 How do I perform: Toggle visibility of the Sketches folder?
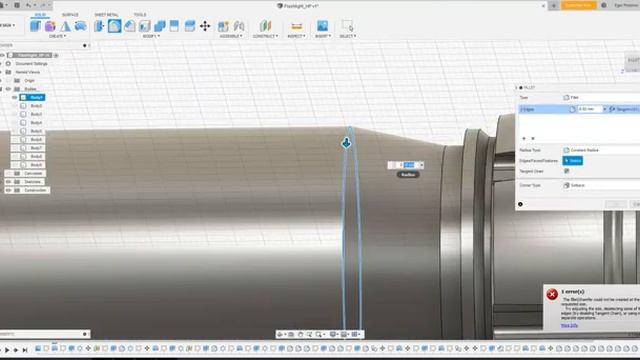coord(9,182)
